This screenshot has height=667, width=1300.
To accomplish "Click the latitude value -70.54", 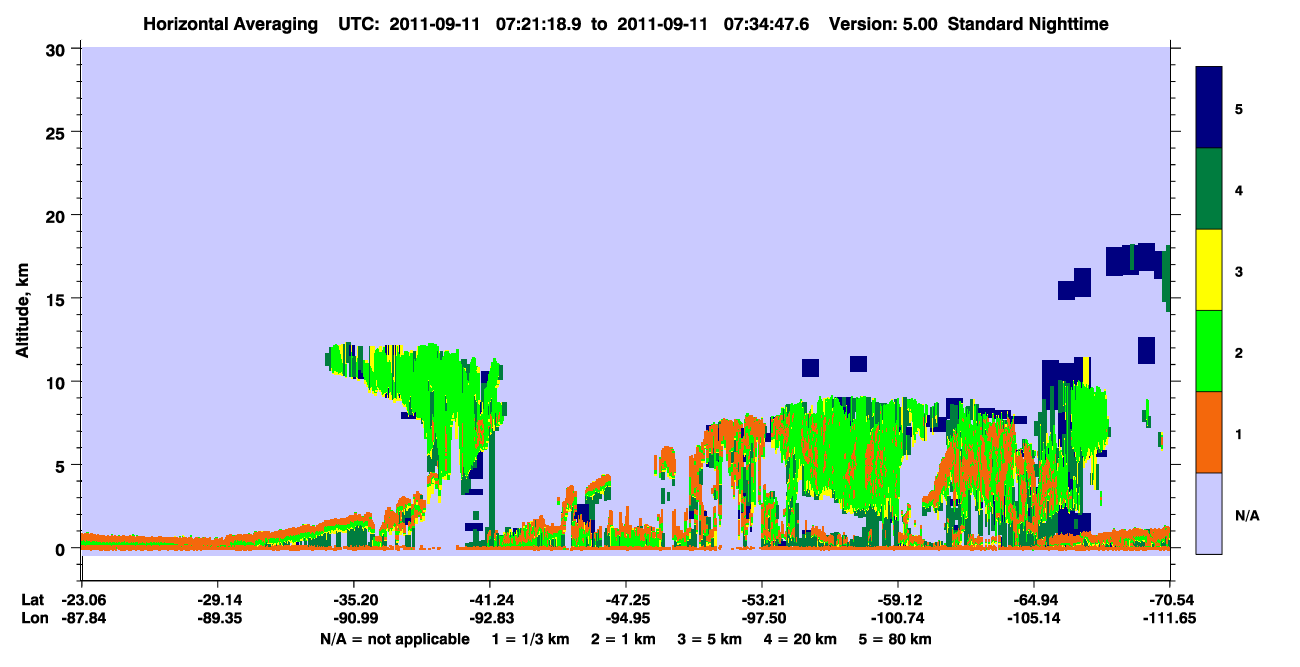I will pos(1170,600).
